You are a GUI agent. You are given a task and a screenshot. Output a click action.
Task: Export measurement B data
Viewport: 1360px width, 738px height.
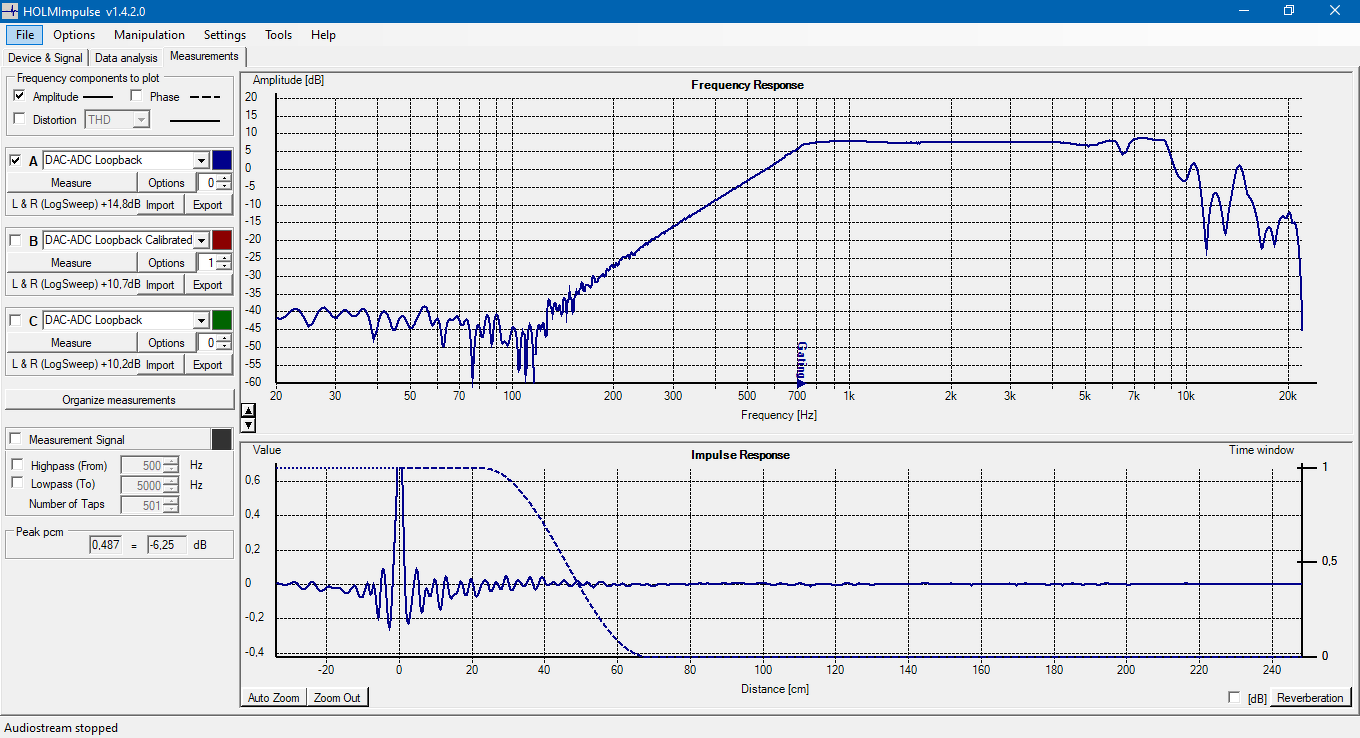click(x=208, y=285)
